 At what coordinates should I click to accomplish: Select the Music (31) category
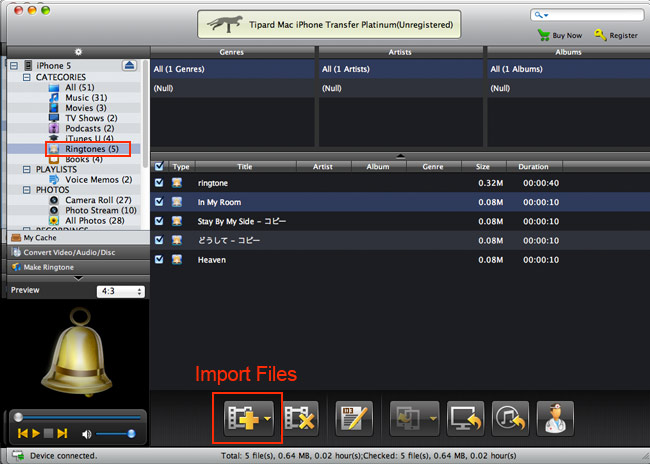pyautogui.click(x=80, y=98)
